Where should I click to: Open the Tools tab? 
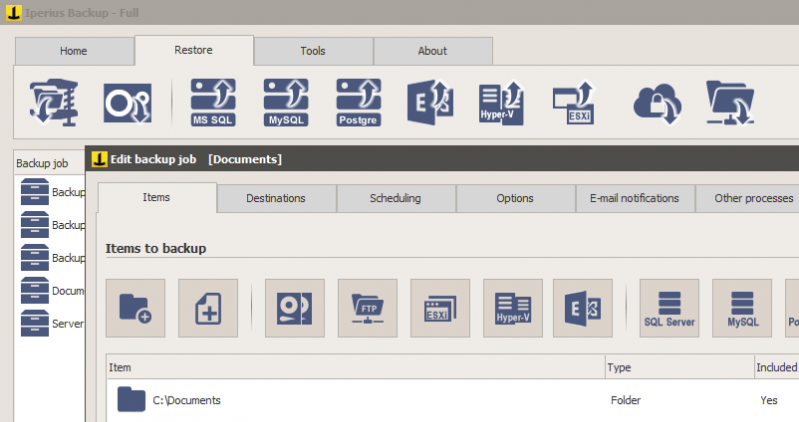313,51
